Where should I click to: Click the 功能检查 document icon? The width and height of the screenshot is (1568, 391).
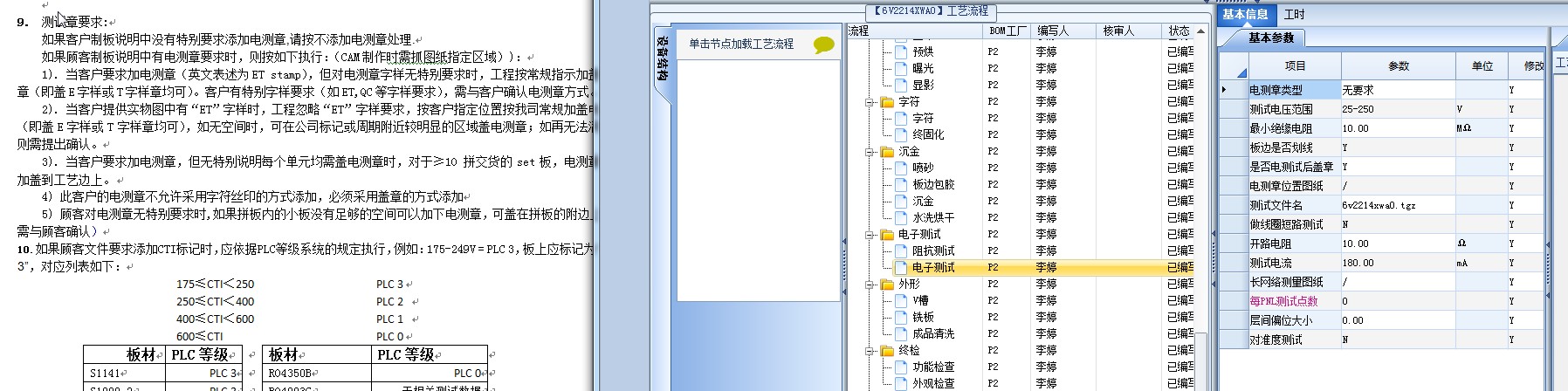tap(901, 367)
